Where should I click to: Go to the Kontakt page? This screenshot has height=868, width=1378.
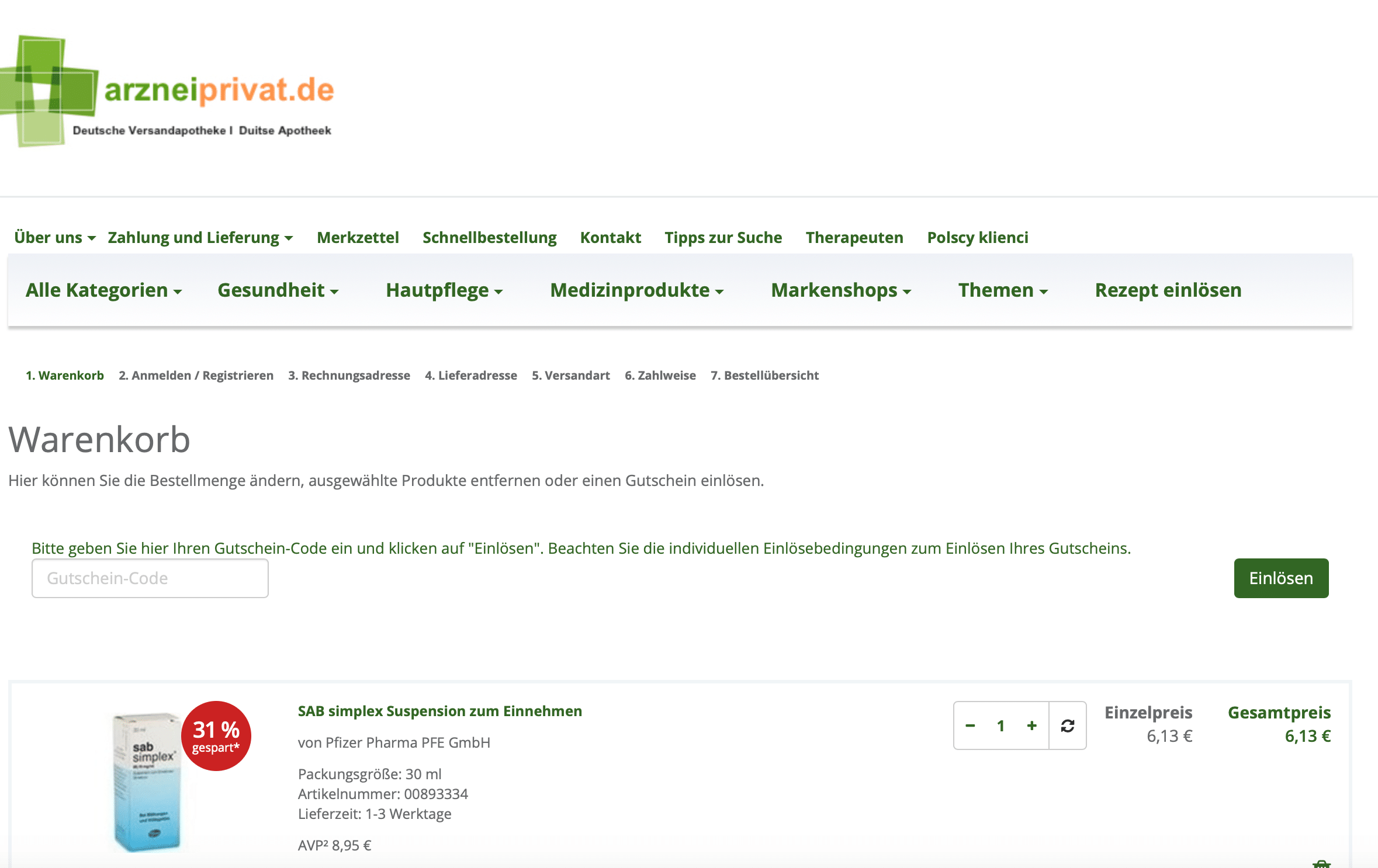click(x=611, y=238)
